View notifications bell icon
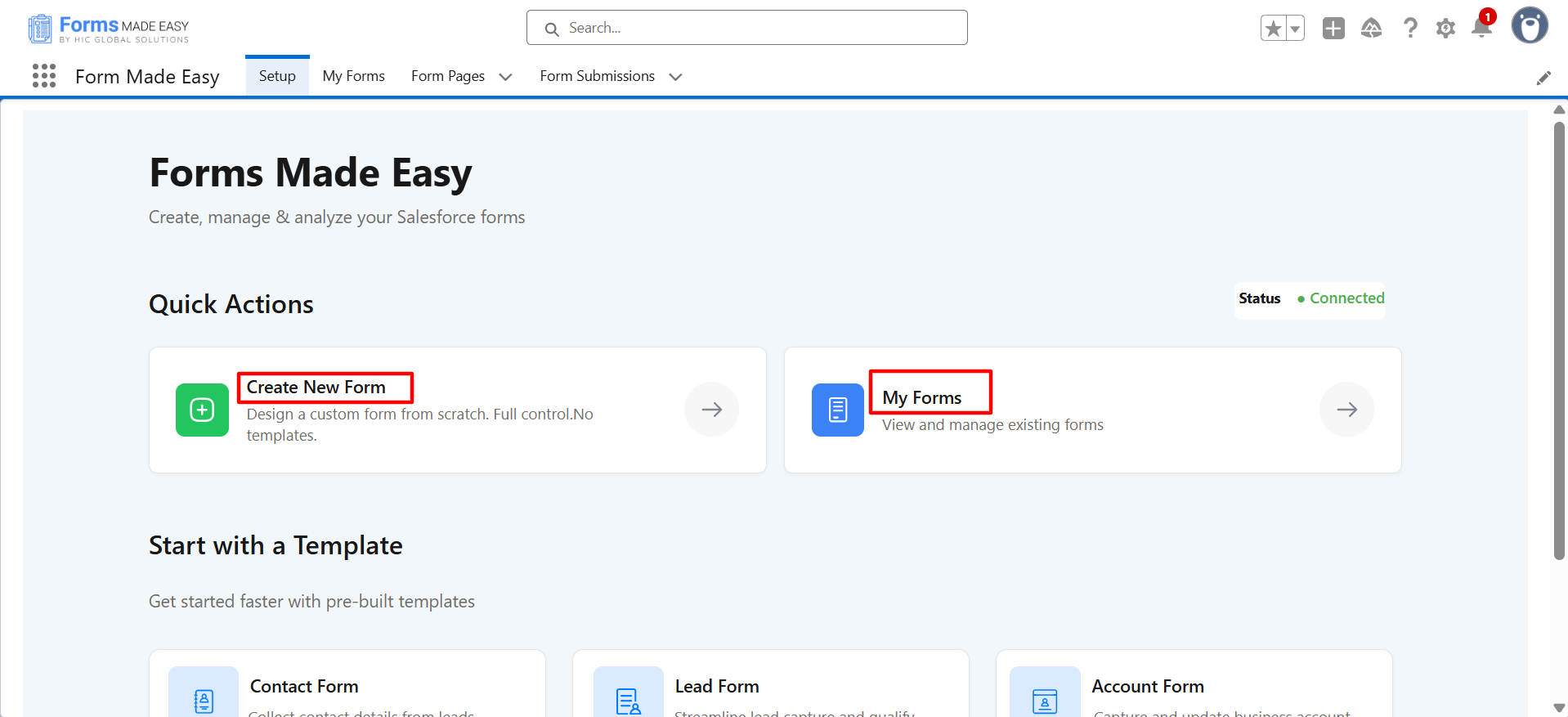1568x717 pixels. pyautogui.click(x=1482, y=27)
